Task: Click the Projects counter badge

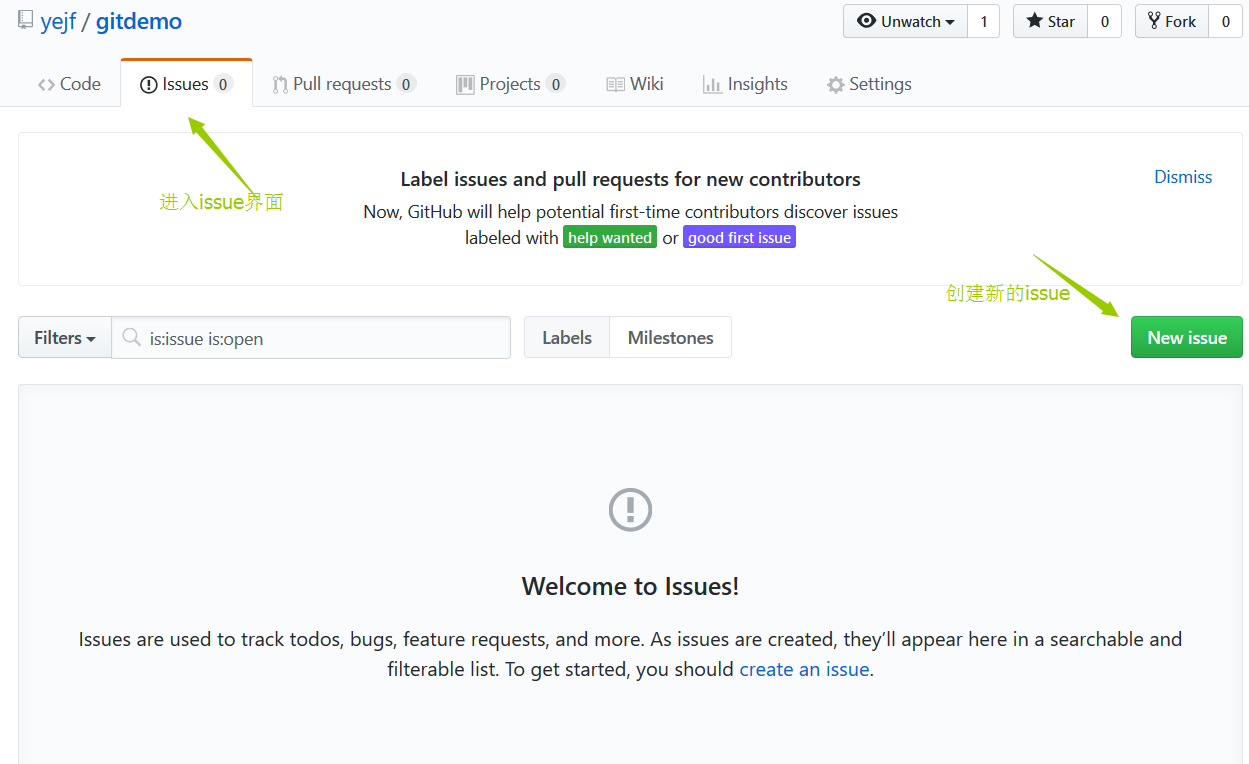Action: point(556,84)
